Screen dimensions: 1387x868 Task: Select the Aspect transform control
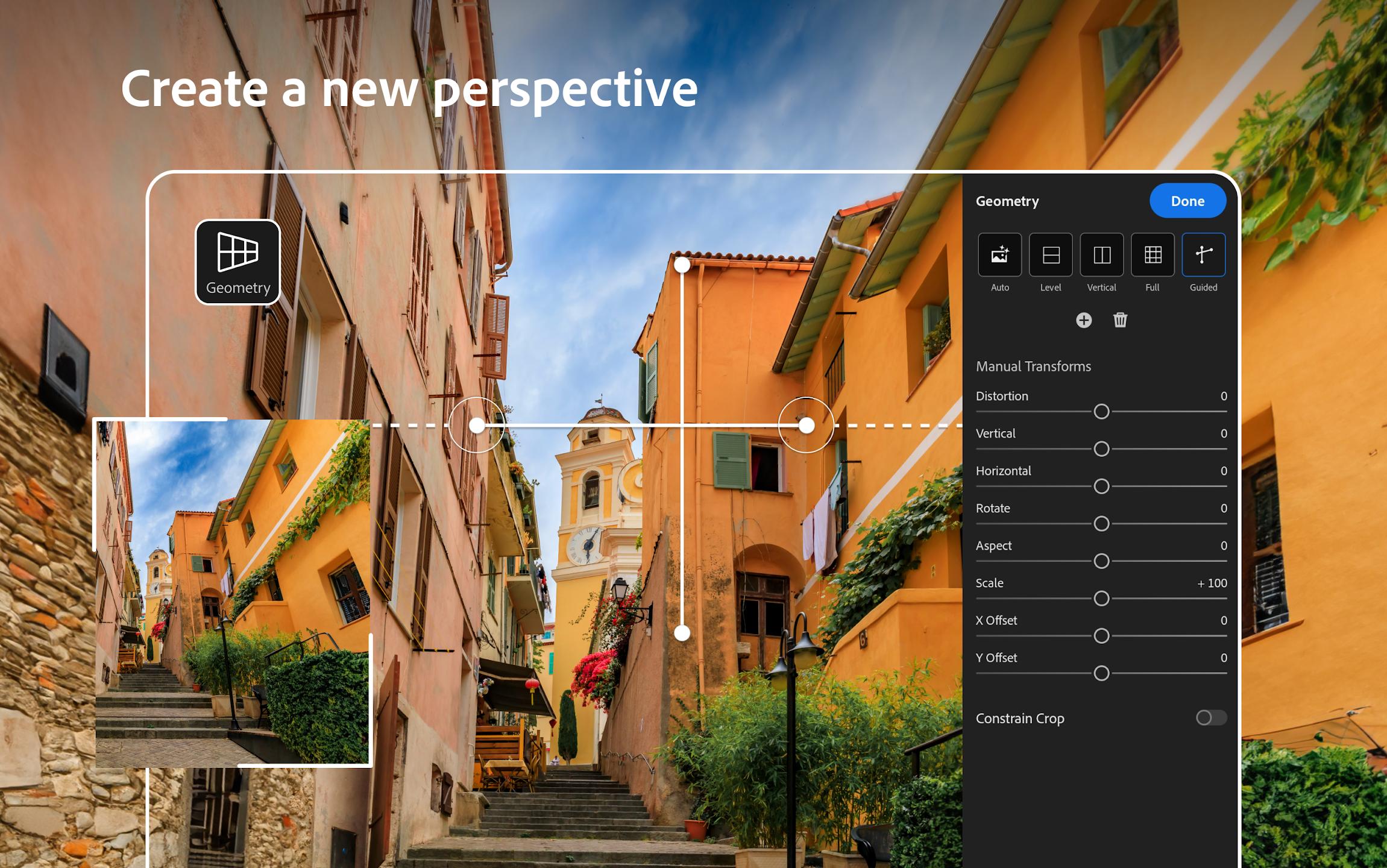[1102, 561]
